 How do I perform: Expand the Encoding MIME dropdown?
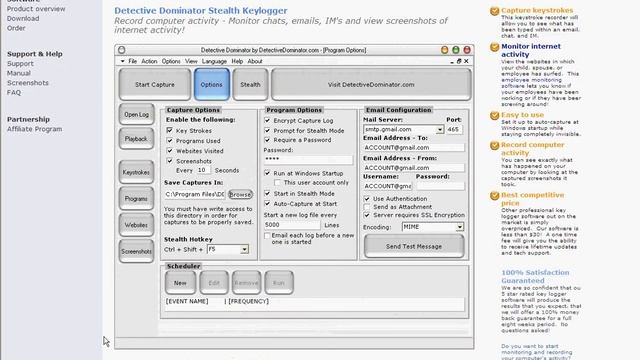pos(460,227)
